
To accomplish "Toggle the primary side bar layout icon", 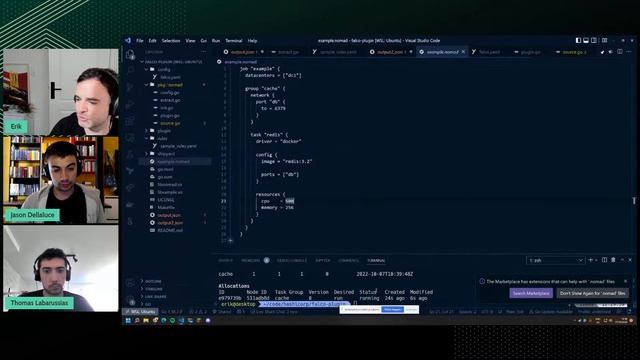I will pos(578,40).
